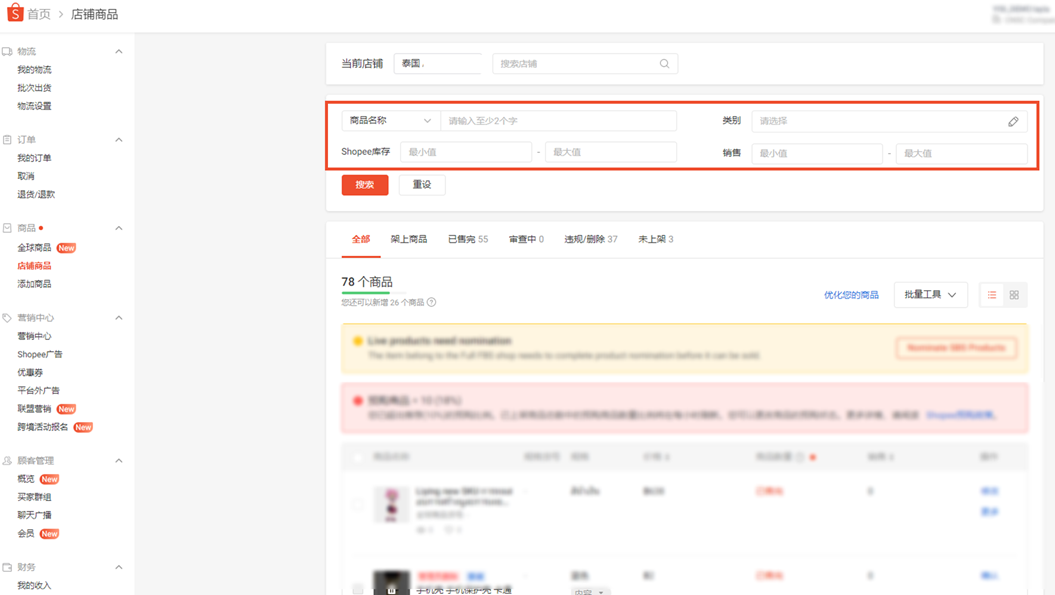This screenshot has width=1055, height=595.
Task: Check the first product row's checkbox
Action: [357, 503]
